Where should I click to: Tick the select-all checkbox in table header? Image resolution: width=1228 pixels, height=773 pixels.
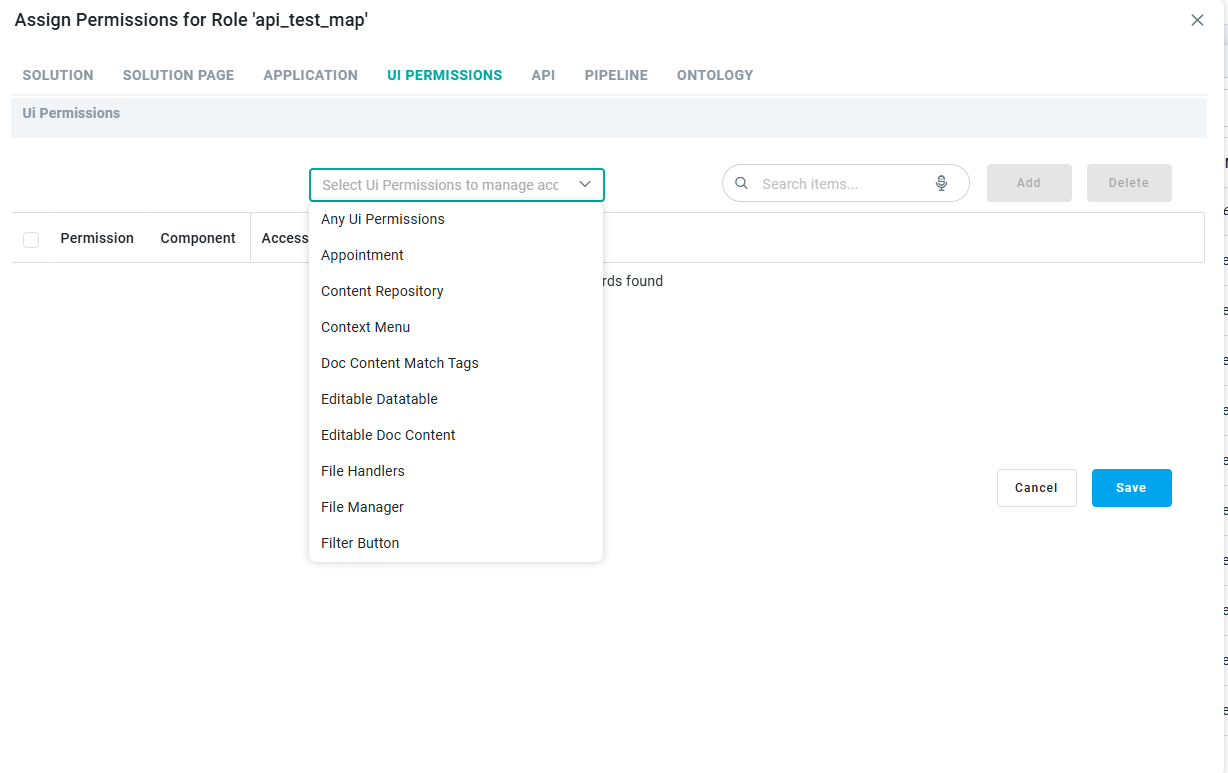coord(31,239)
